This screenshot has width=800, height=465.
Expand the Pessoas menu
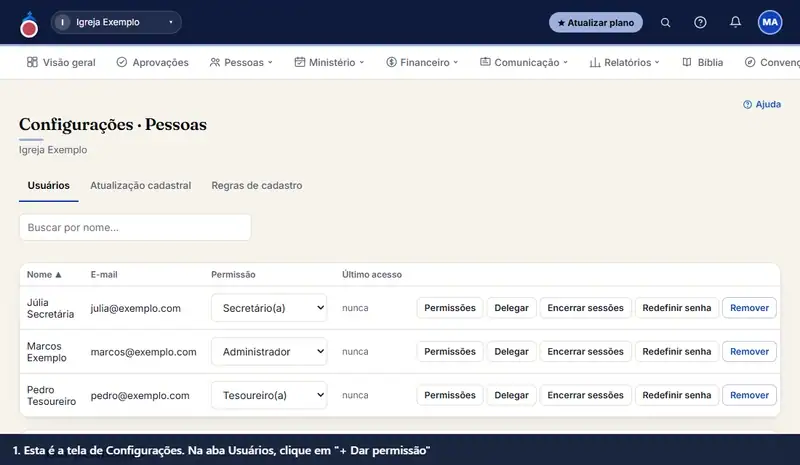tap(241, 62)
